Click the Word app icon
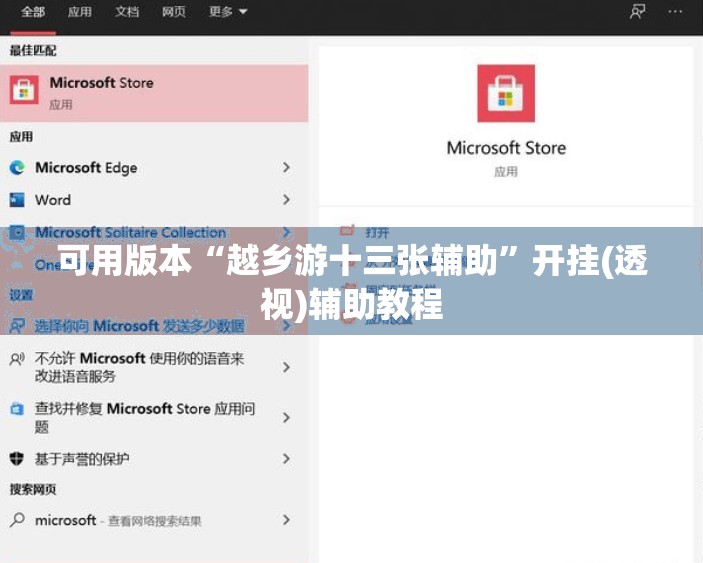This screenshot has height=563, width=703. [17, 200]
